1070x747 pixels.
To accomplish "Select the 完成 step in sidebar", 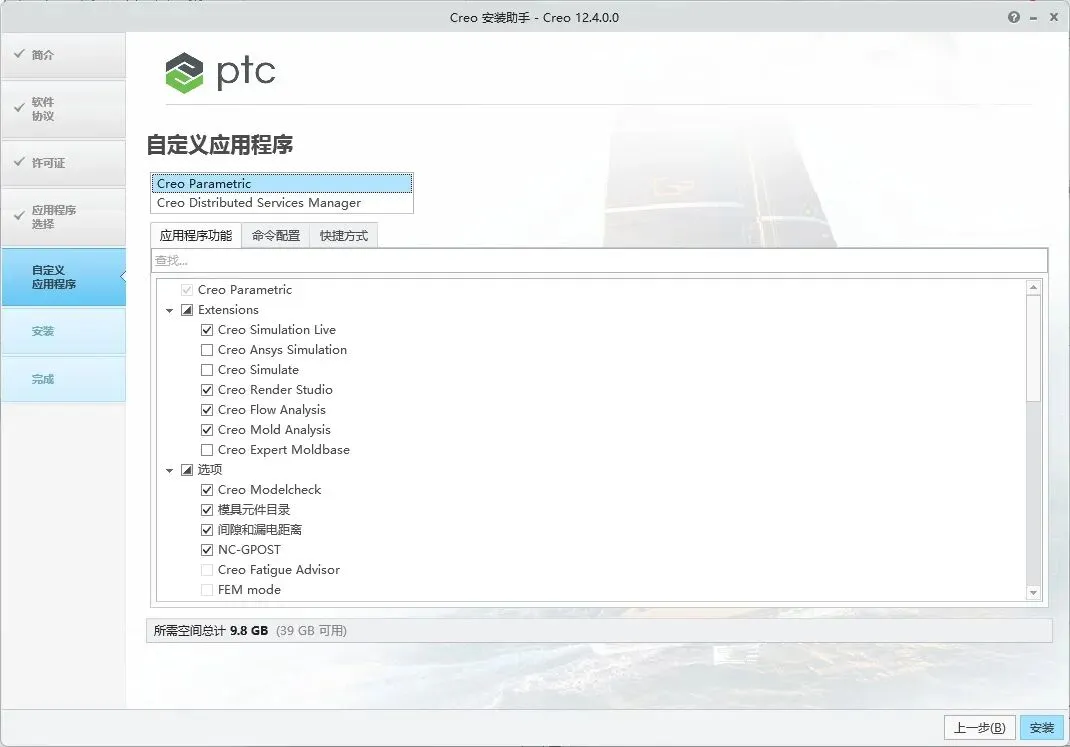I will [x=63, y=379].
